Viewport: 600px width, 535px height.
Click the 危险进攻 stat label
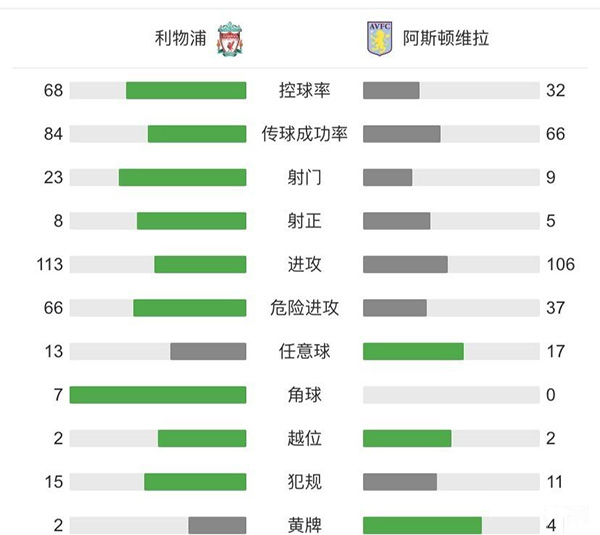304,308
